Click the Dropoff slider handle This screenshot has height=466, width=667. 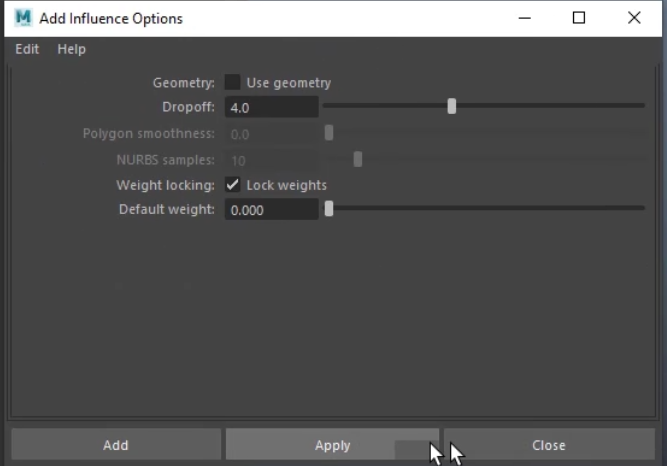[452, 106]
